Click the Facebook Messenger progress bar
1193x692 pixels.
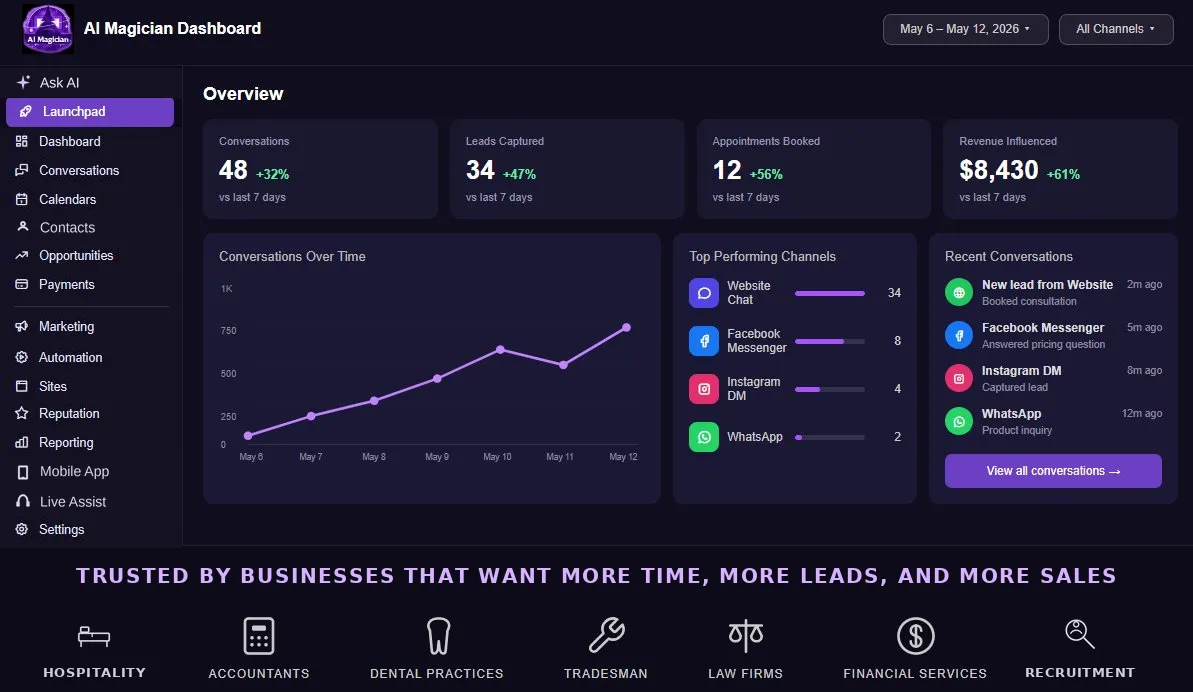click(829, 341)
